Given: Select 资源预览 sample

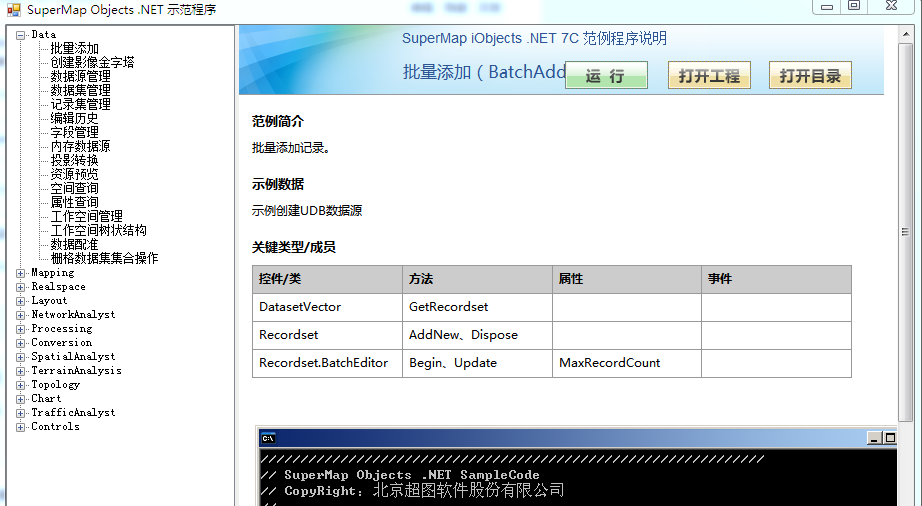Looking at the screenshot, I should point(75,175).
